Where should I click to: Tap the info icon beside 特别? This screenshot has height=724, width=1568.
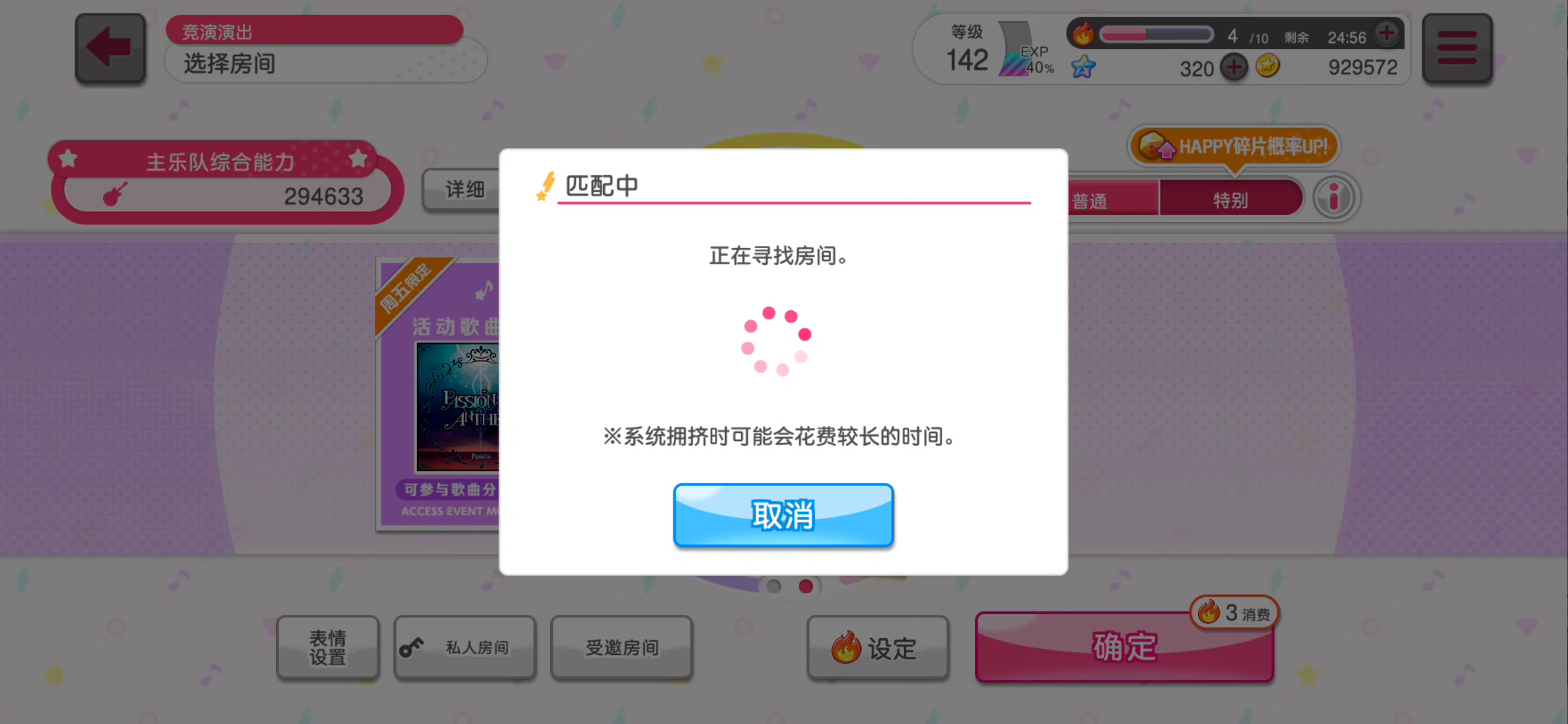[x=1334, y=198]
